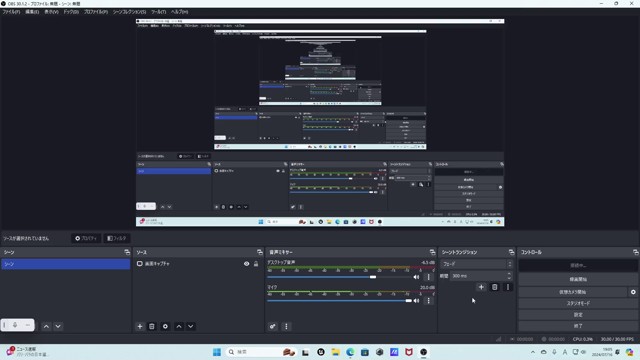Open the fade transition type dropdown

coord(476,264)
